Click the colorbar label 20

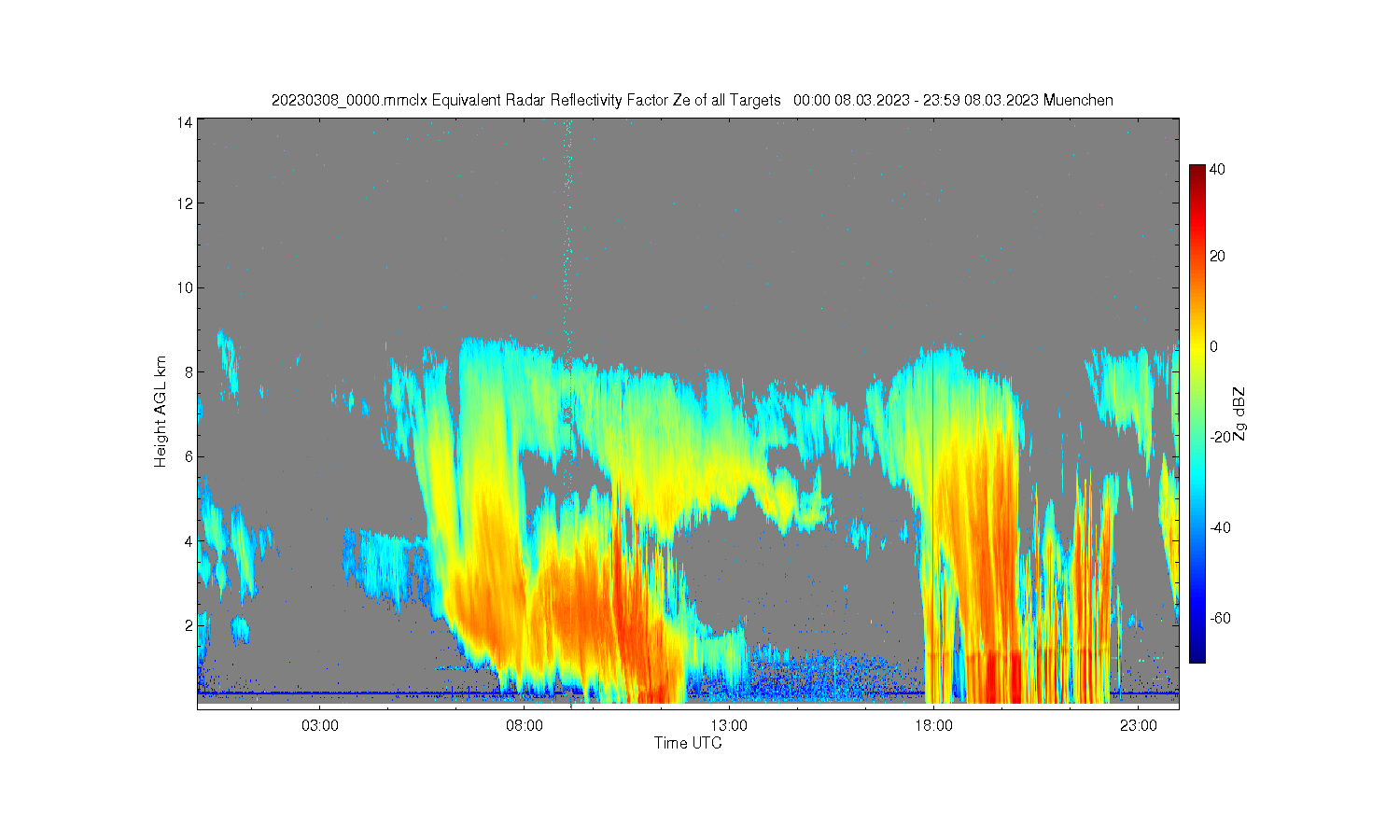1218,257
